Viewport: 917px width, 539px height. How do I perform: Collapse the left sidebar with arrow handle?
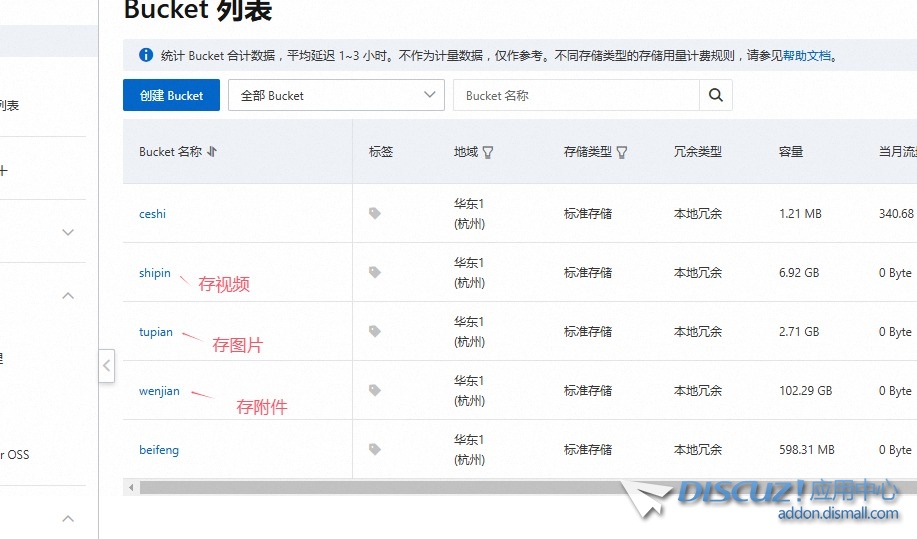(x=107, y=366)
